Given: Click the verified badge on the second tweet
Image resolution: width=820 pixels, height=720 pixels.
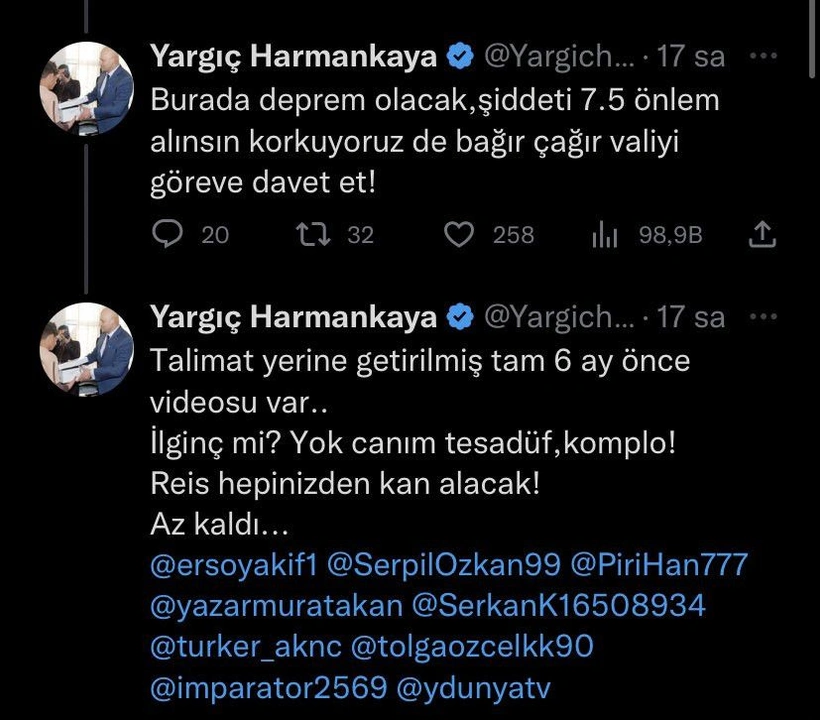Looking at the screenshot, I should (x=460, y=317).
